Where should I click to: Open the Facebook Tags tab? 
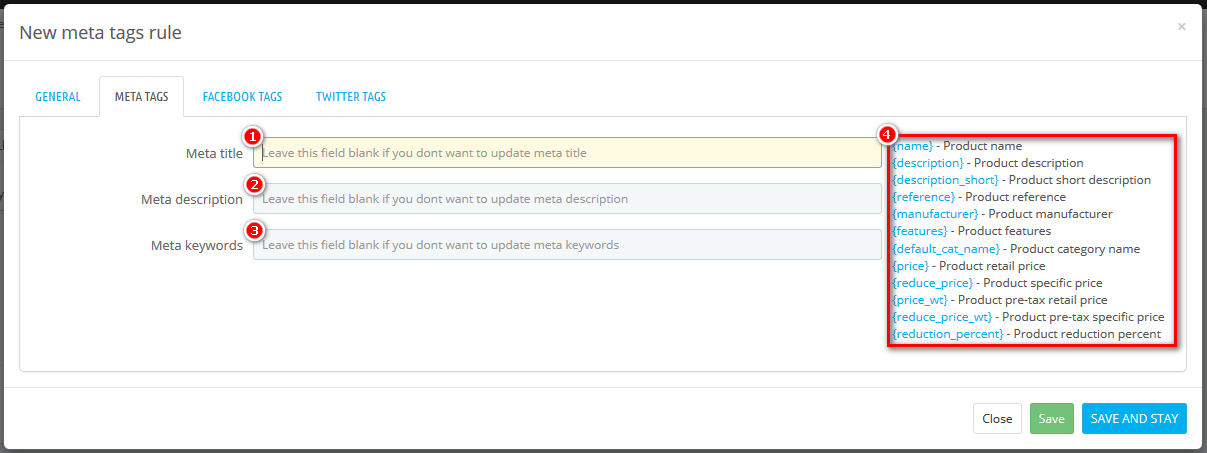point(242,97)
